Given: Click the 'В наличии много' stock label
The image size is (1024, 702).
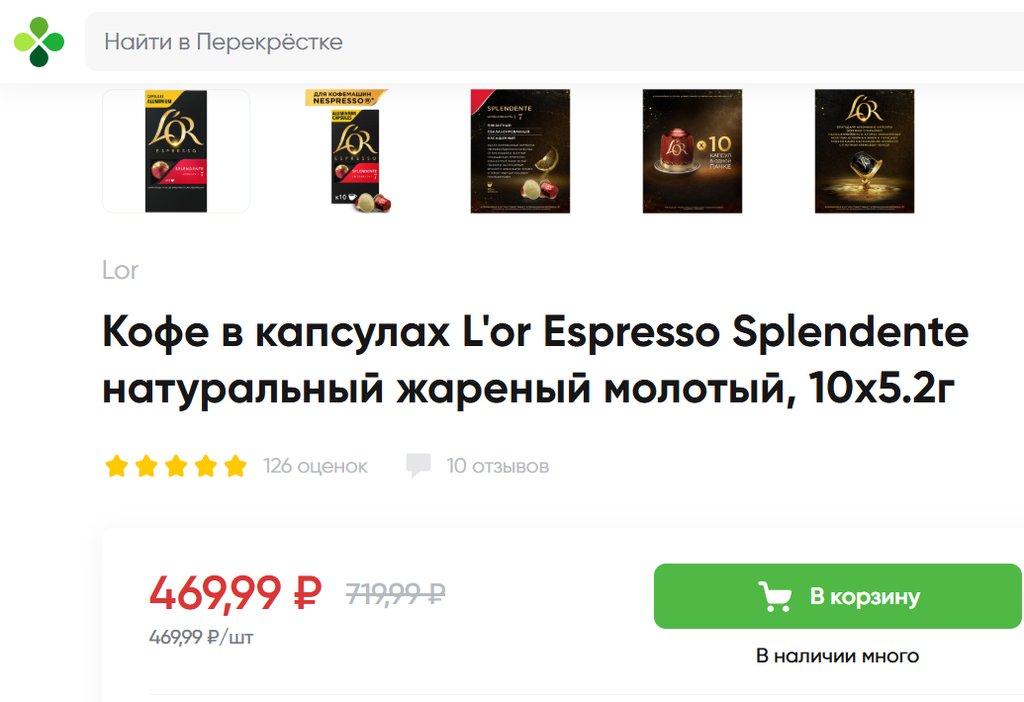Looking at the screenshot, I should [837, 656].
